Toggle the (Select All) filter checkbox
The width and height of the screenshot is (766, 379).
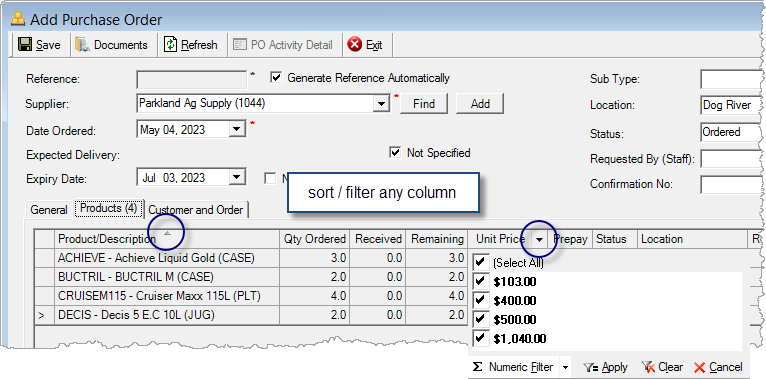[x=481, y=262]
